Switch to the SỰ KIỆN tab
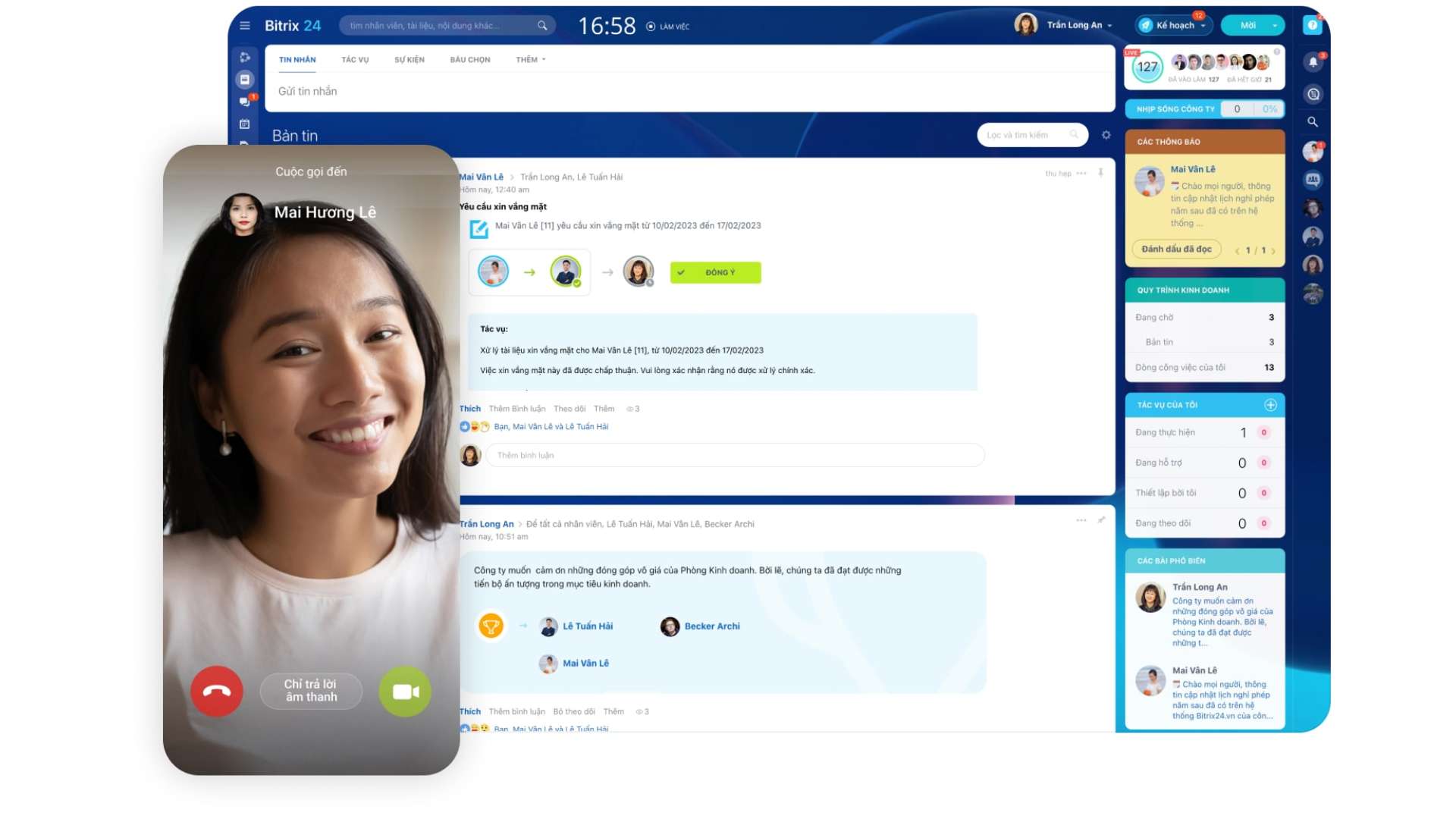 coord(409,60)
